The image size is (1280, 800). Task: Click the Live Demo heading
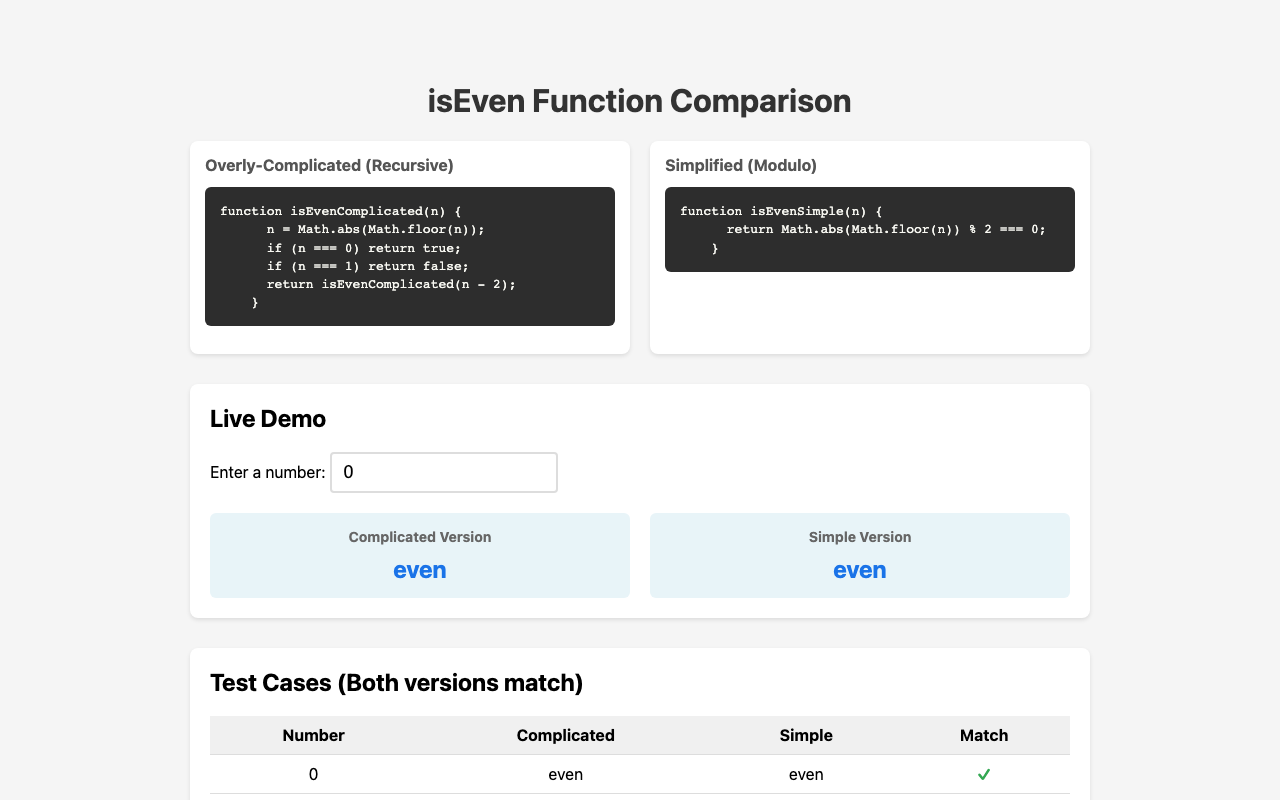point(268,419)
